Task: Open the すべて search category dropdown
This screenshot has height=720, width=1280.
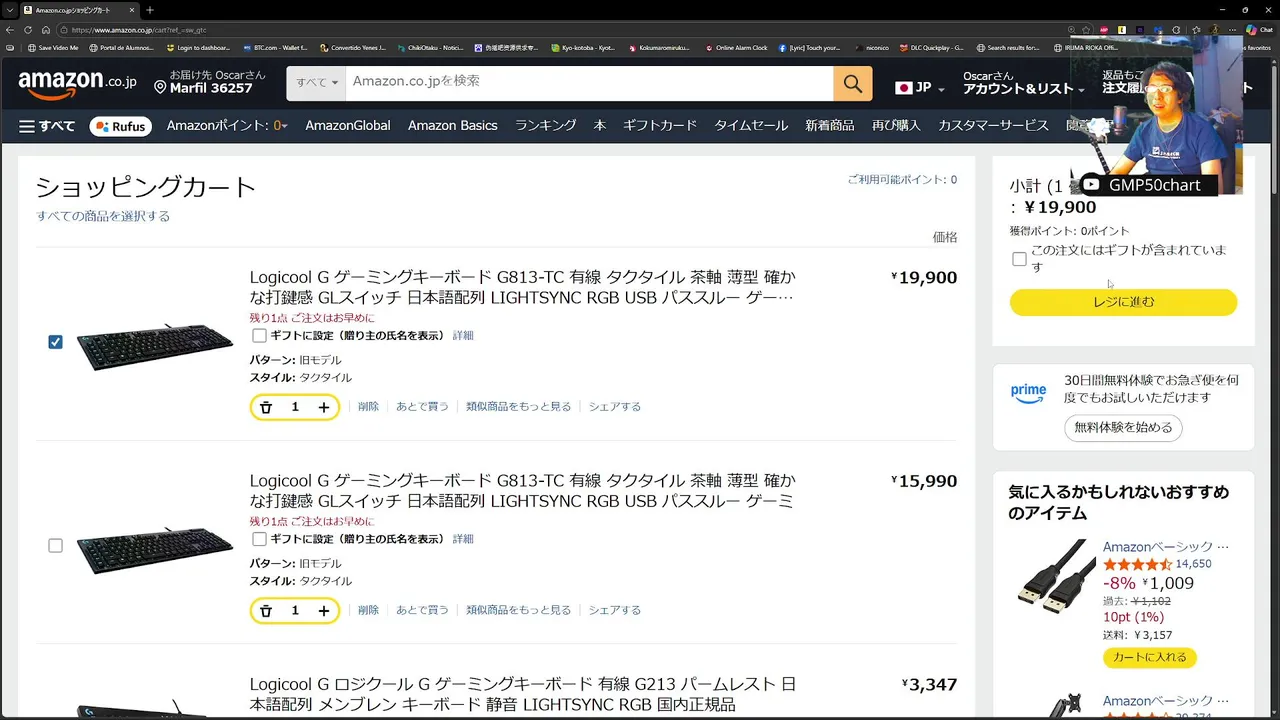Action: pos(316,84)
